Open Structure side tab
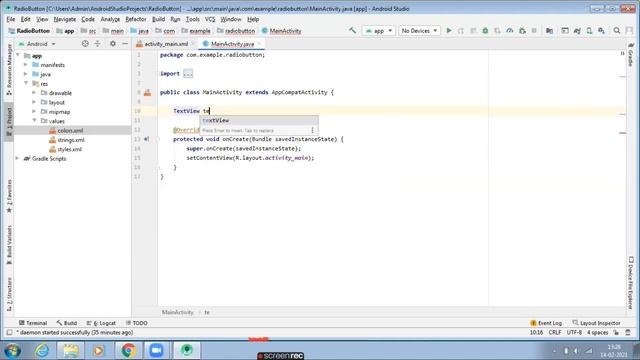The width and height of the screenshot is (640, 360). [x=9, y=294]
